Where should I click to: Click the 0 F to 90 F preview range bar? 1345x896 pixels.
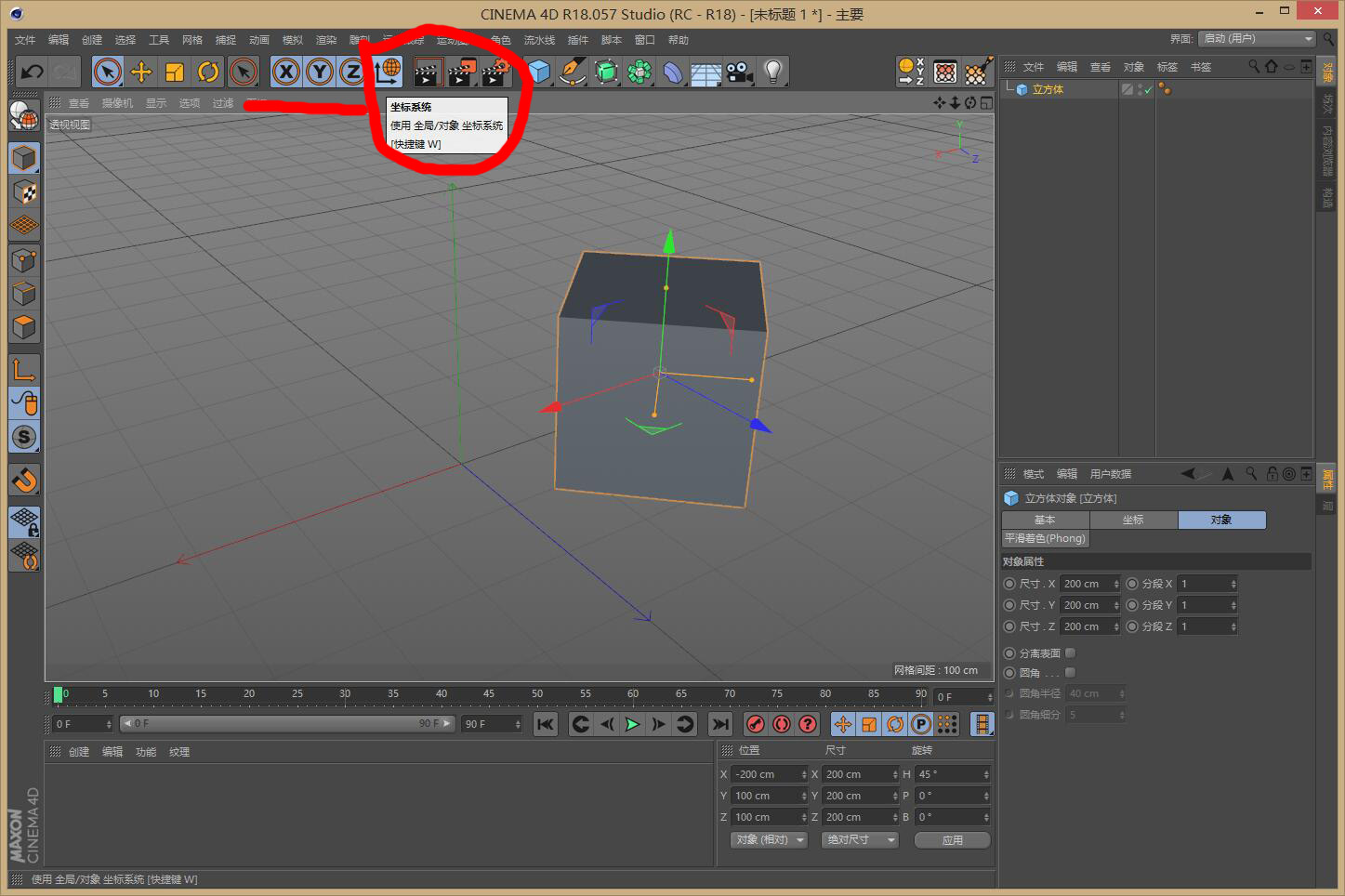tap(286, 723)
